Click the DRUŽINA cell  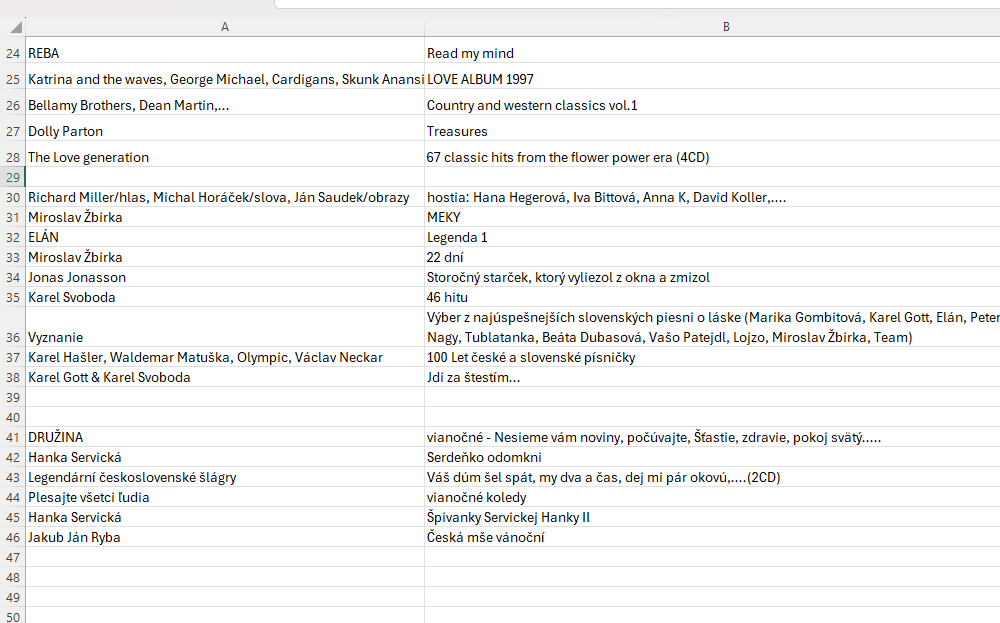(225, 437)
